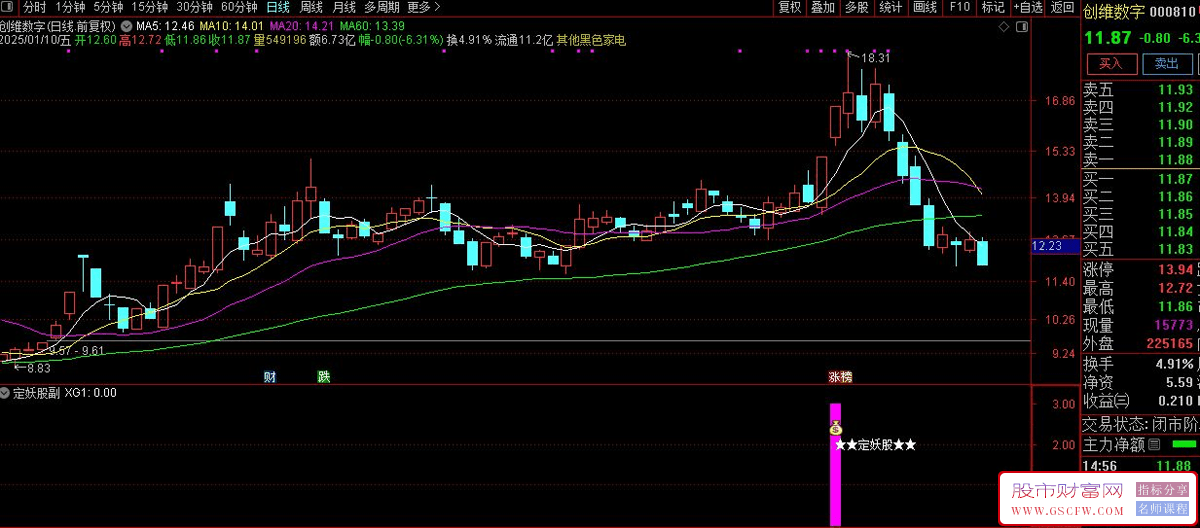Click the 返回 back button
1200x528 pixels.
(x=1062, y=7)
